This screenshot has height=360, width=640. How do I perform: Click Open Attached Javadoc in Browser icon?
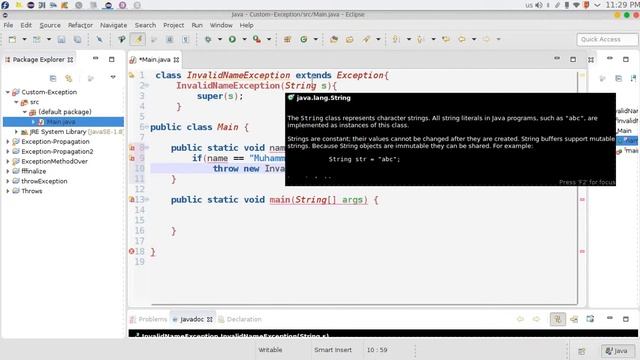[x=590, y=319]
